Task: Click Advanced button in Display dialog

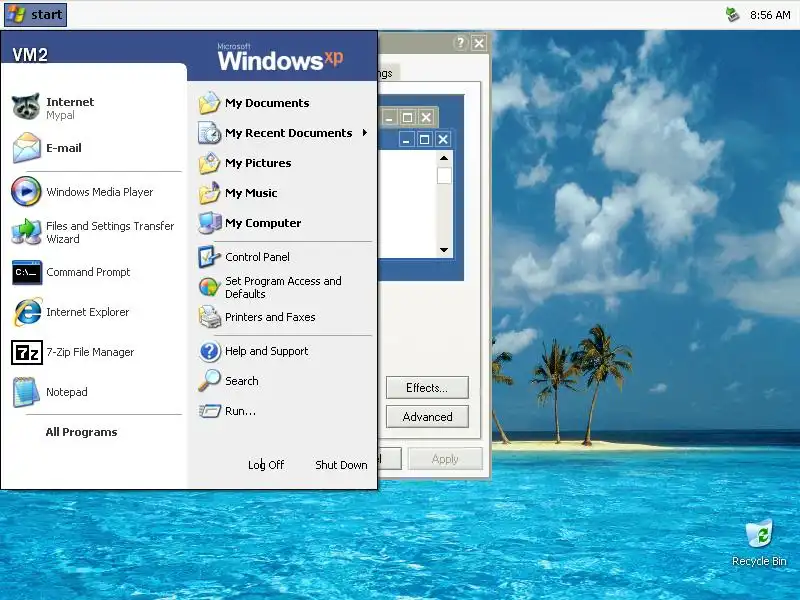Action: 427,417
